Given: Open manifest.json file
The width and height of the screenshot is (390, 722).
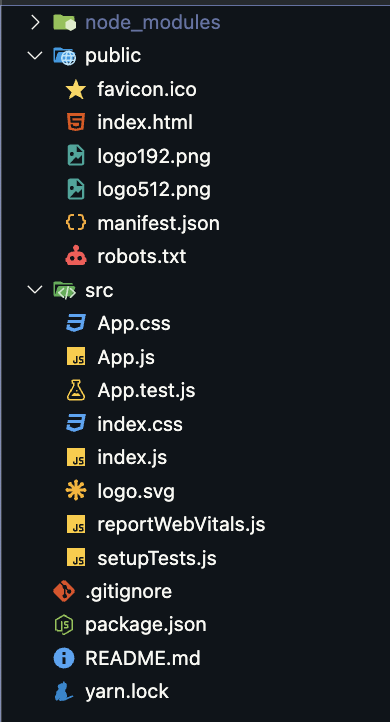Looking at the screenshot, I should [158, 224].
